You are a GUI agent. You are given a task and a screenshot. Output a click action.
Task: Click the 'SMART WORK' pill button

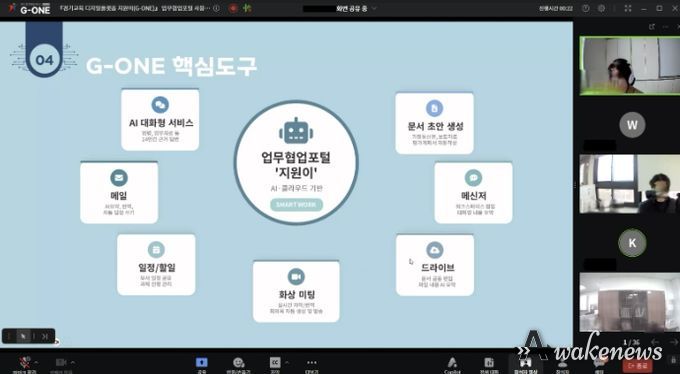pyautogui.click(x=297, y=205)
